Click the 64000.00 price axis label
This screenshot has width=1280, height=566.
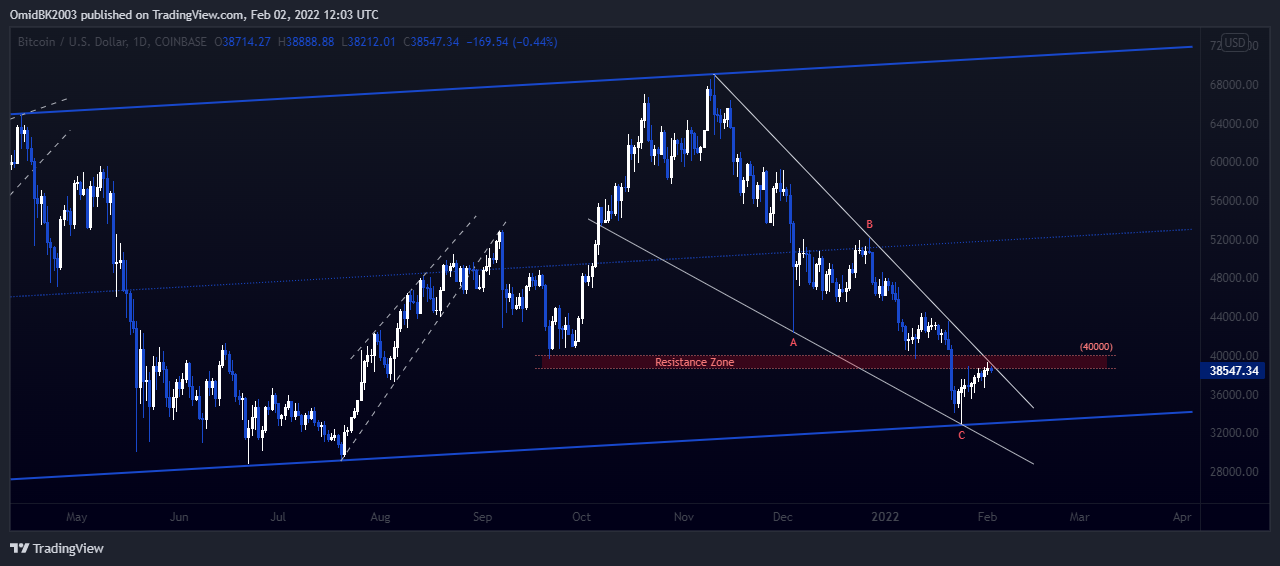1232,124
